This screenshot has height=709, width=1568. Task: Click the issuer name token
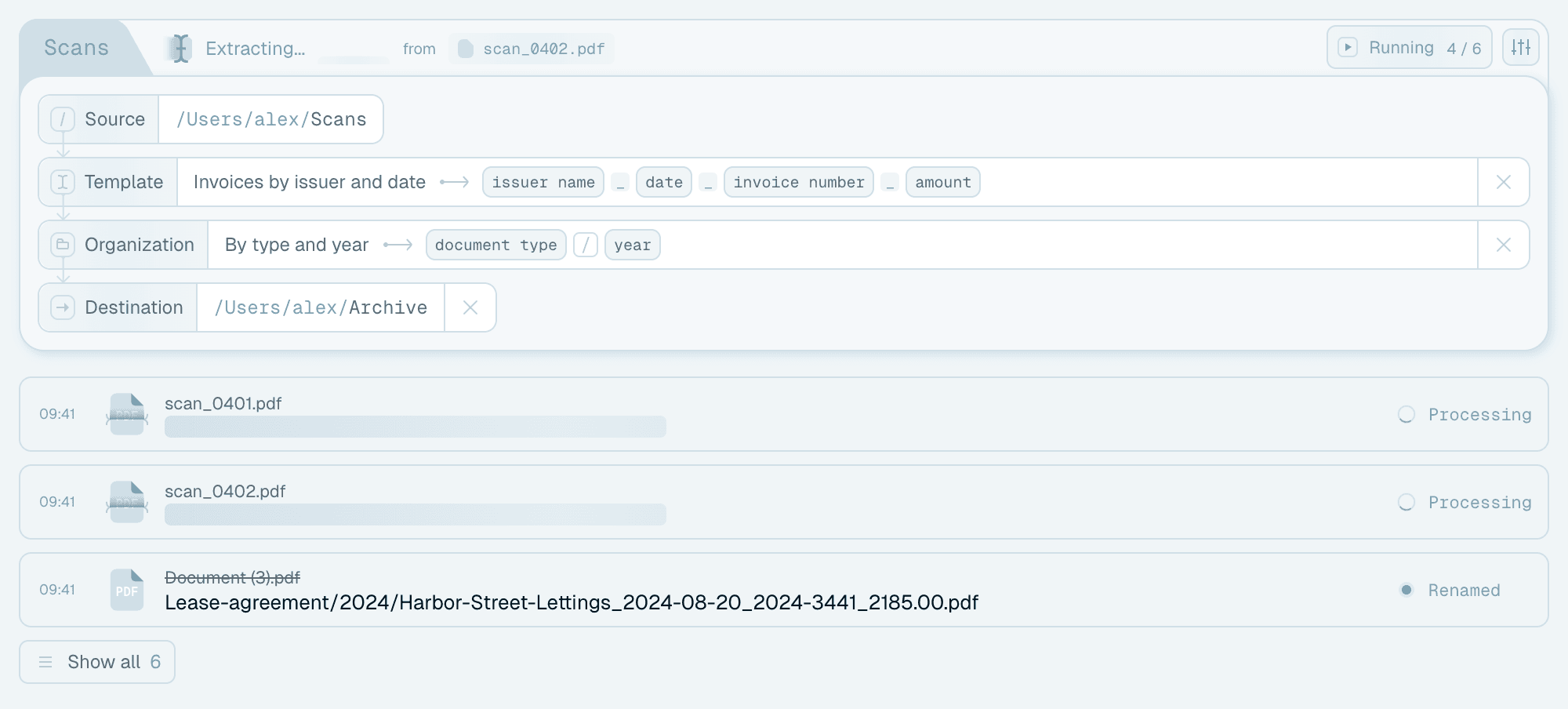(543, 182)
